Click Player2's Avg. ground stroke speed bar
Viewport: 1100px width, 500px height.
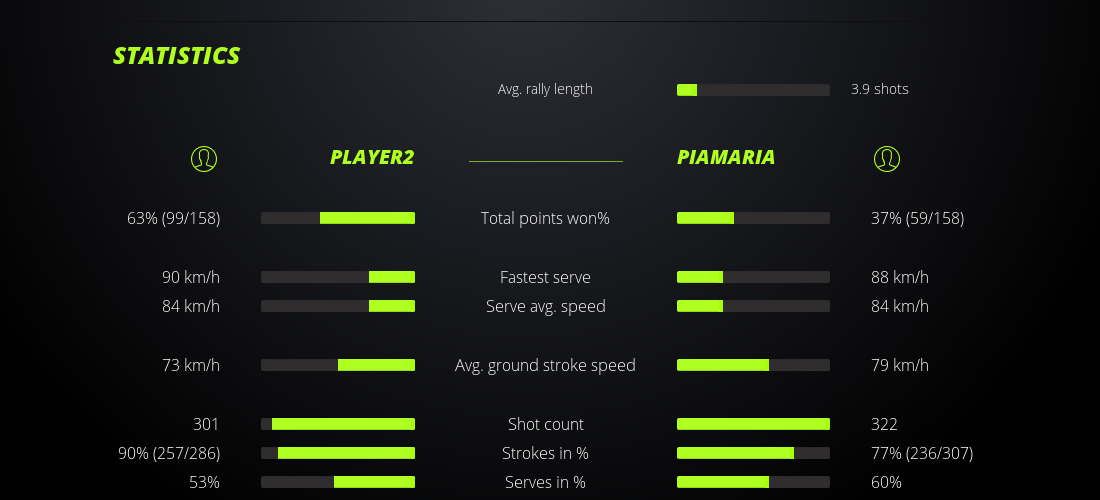pos(338,365)
